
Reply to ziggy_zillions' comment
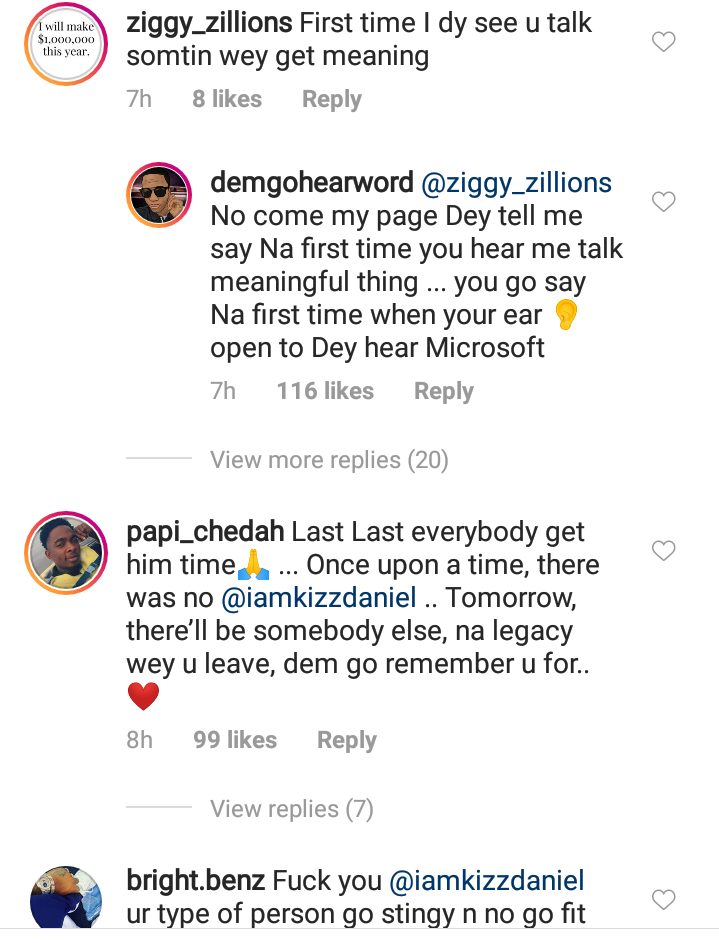click(x=332, y=99)
